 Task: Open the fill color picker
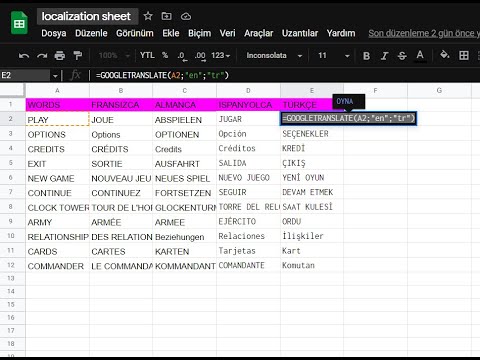click(444, 55)
